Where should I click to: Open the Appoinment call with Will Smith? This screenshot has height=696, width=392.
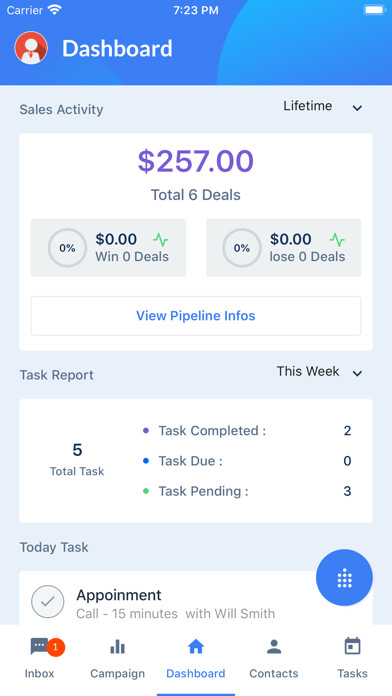[176, 604]
